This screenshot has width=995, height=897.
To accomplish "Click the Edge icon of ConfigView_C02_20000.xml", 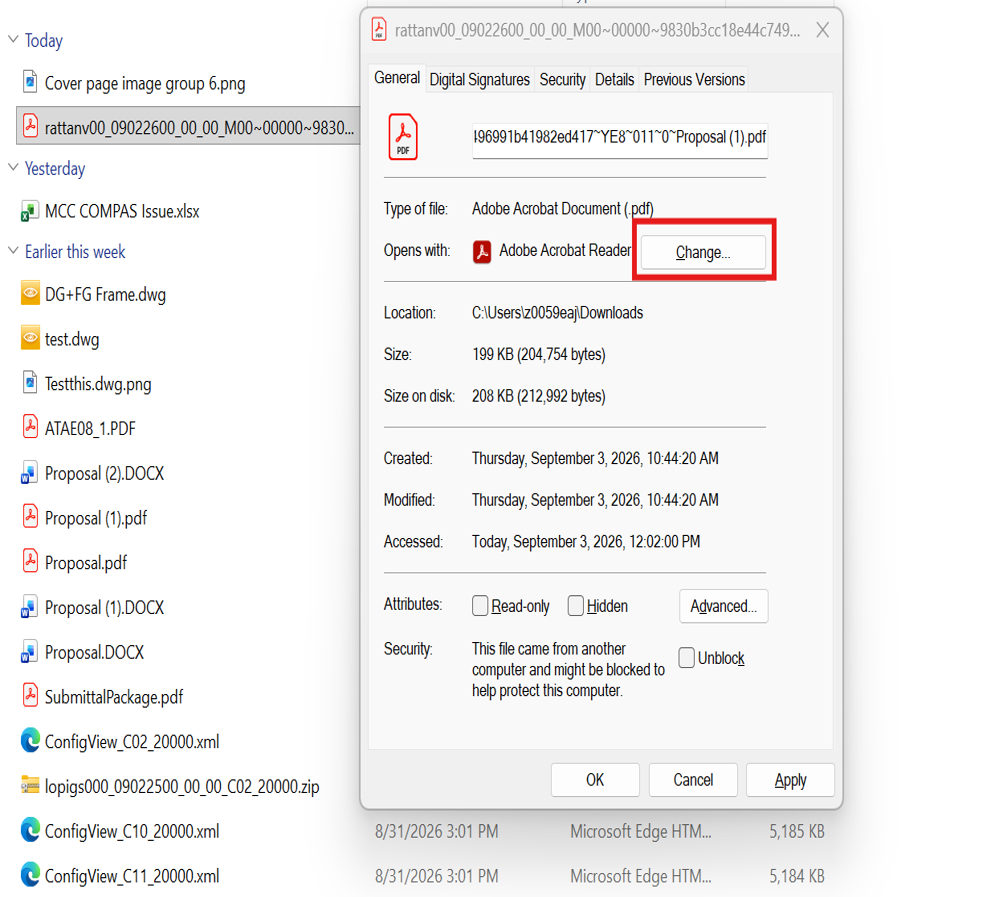I will tap(30, 740).
